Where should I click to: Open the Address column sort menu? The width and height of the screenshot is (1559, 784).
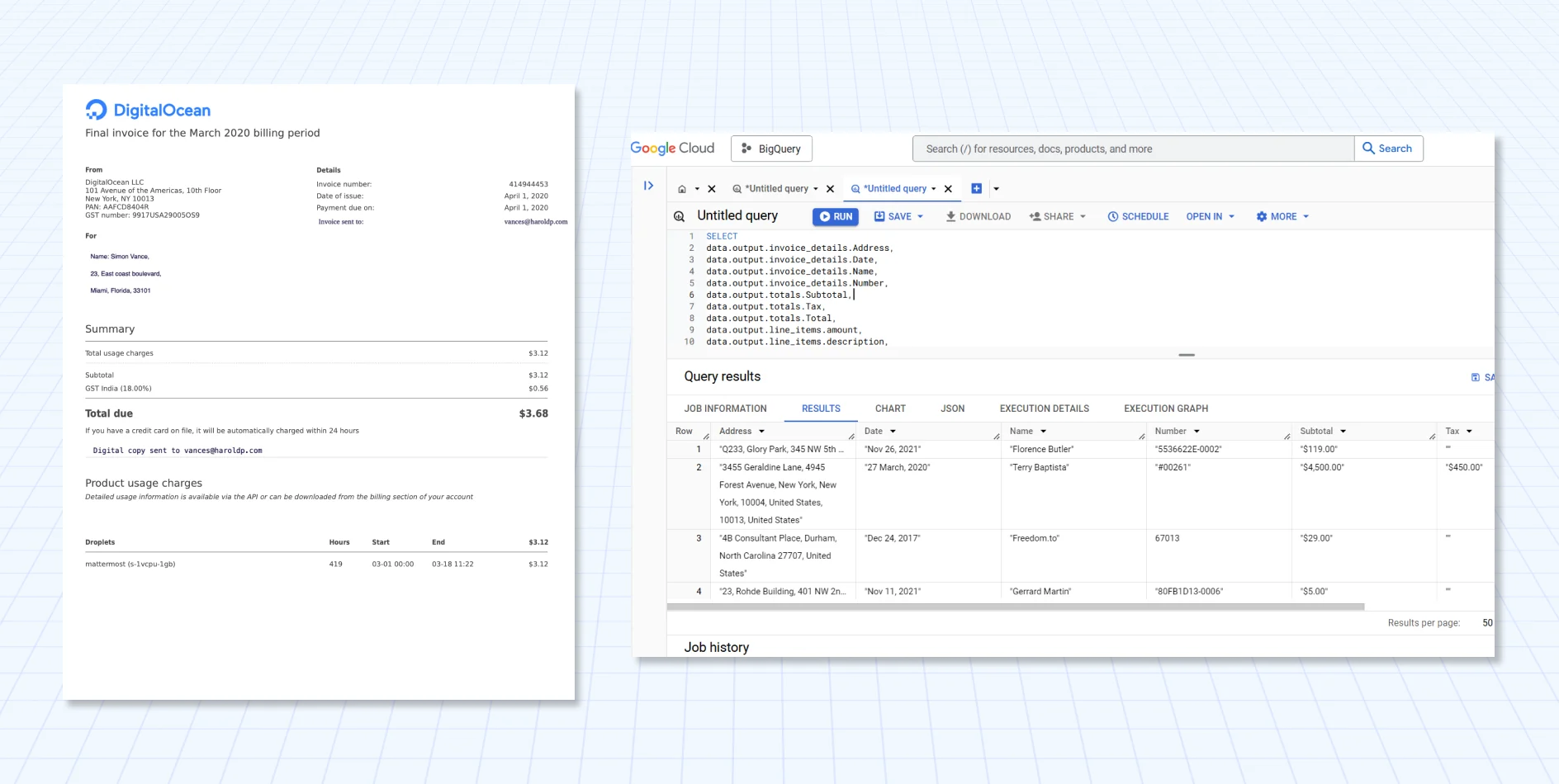tap(761, 431)
